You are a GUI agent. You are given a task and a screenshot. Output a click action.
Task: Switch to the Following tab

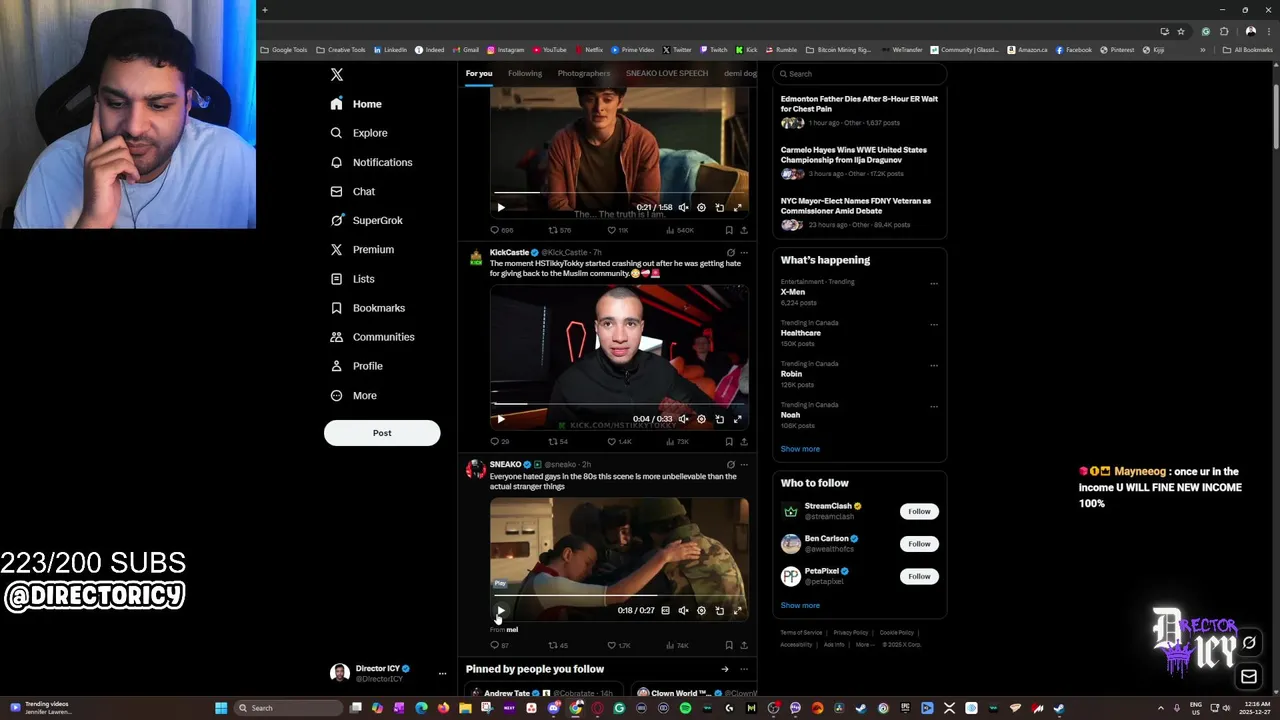click(525, 73)
